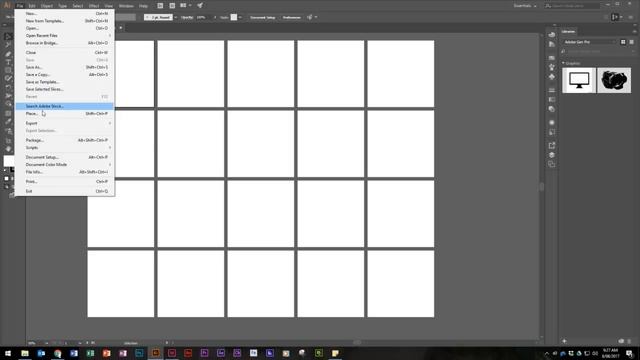
Task: Select the Rotate tool
Action: coord(8,87)
